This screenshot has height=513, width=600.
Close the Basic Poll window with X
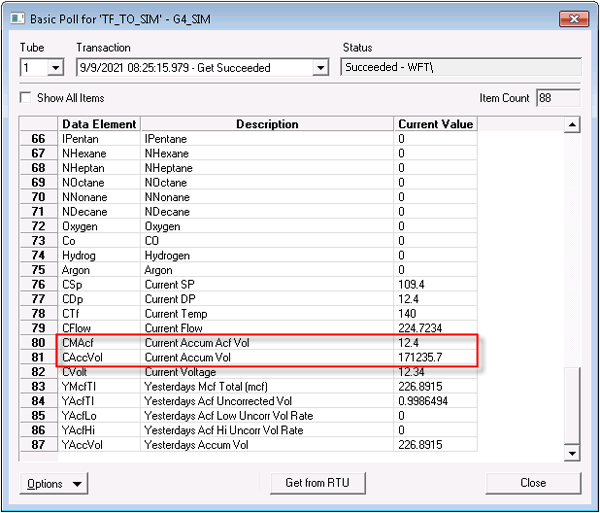(x=574, y=19)
